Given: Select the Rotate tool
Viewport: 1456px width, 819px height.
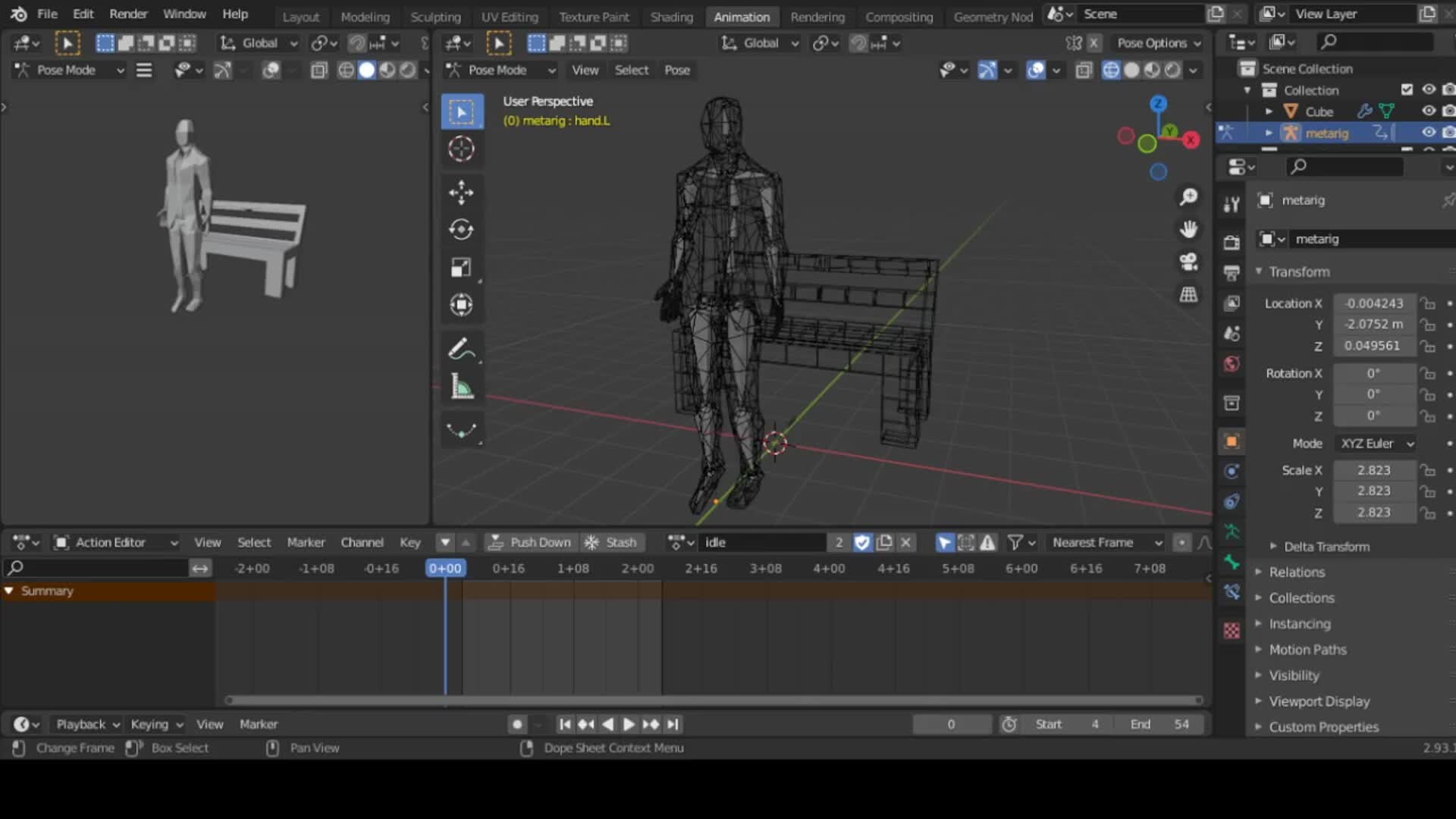Looking at the screenshot, I should click(461, 230).
